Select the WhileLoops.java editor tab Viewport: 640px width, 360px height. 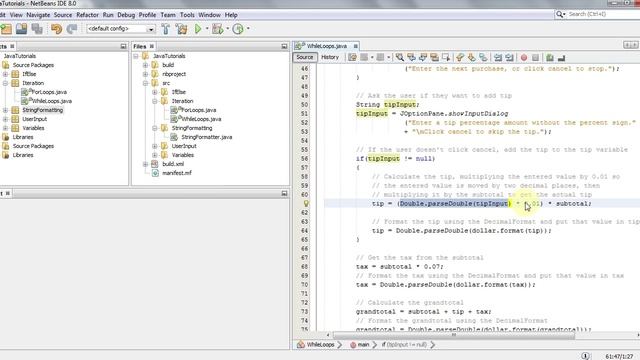tap(327, 46)
